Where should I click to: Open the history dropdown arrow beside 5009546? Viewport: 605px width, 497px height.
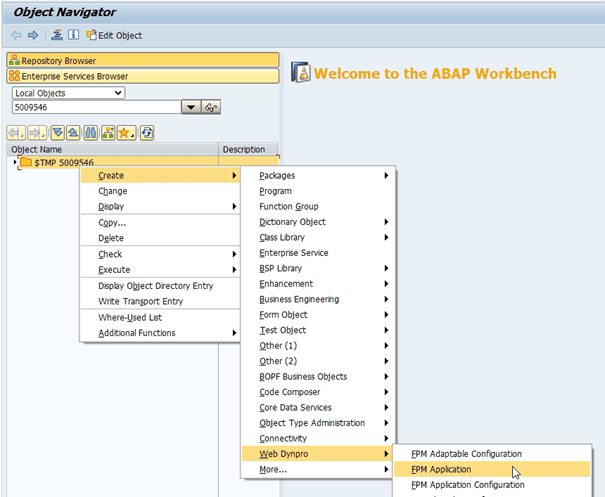coord(191,107)
